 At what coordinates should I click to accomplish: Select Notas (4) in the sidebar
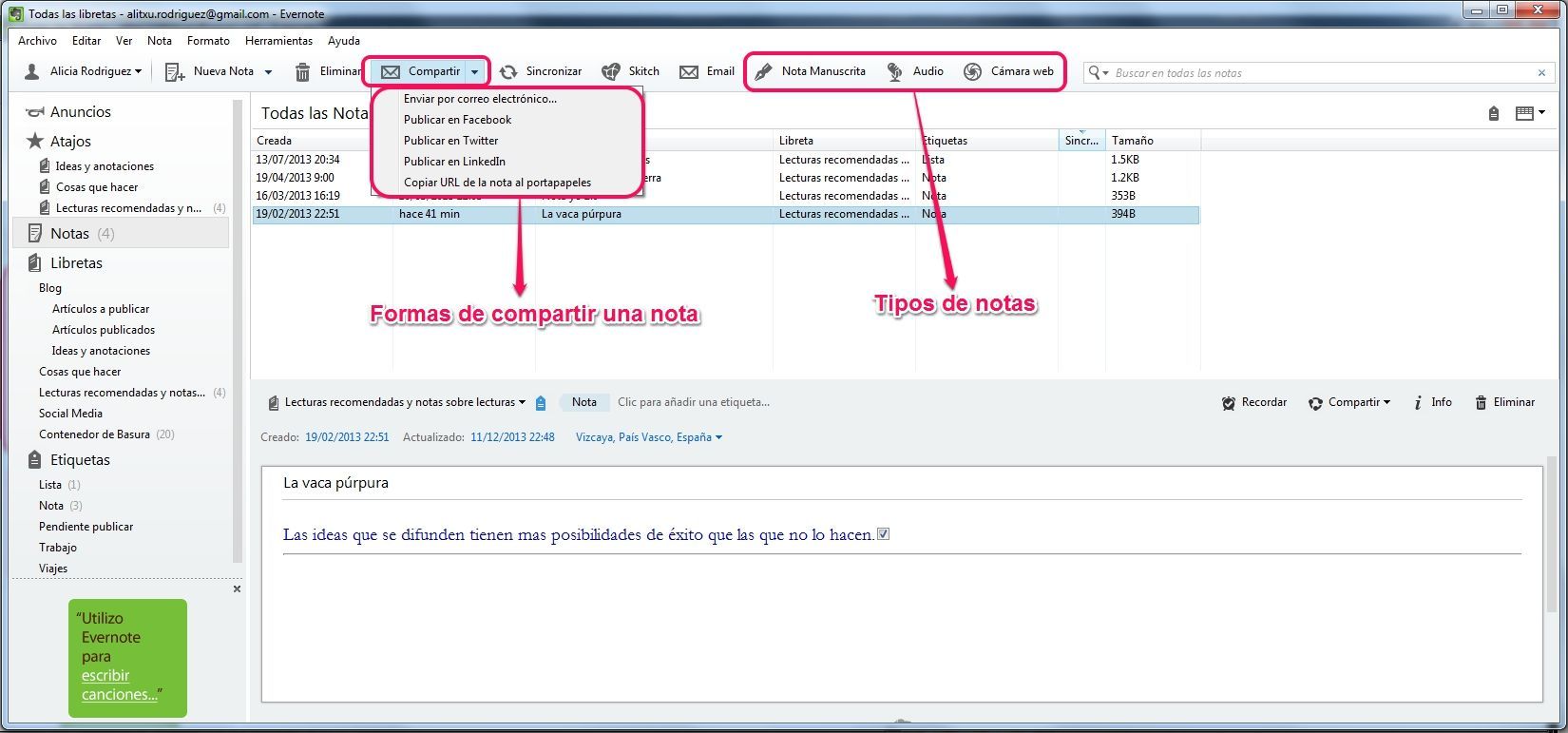tap(120, 233)
